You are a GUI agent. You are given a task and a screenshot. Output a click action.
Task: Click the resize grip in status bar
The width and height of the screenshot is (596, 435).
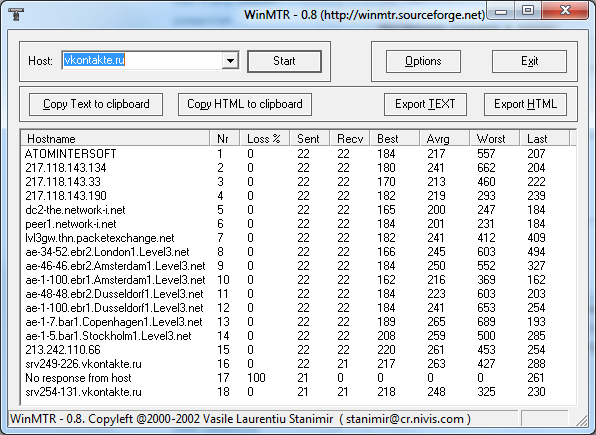(x=582, y=420)
